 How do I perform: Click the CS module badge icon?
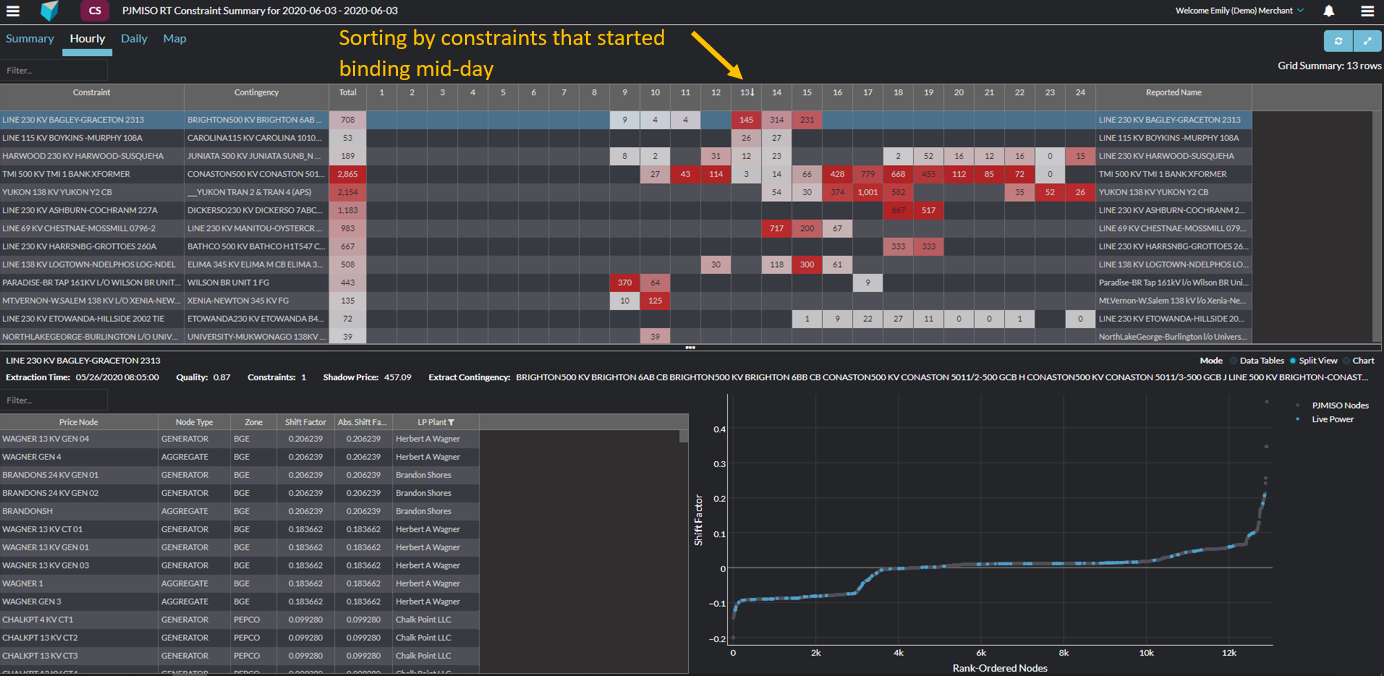(94, 11)
